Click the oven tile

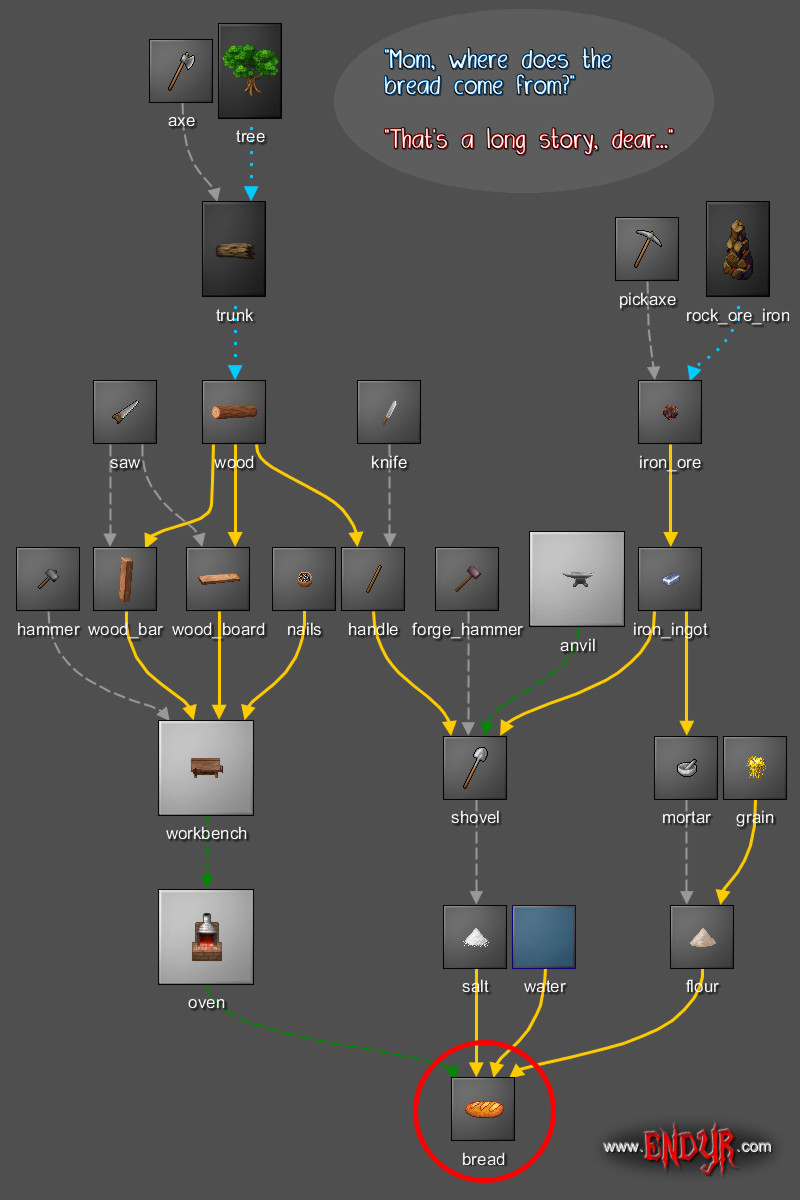[x=206, y=937]
